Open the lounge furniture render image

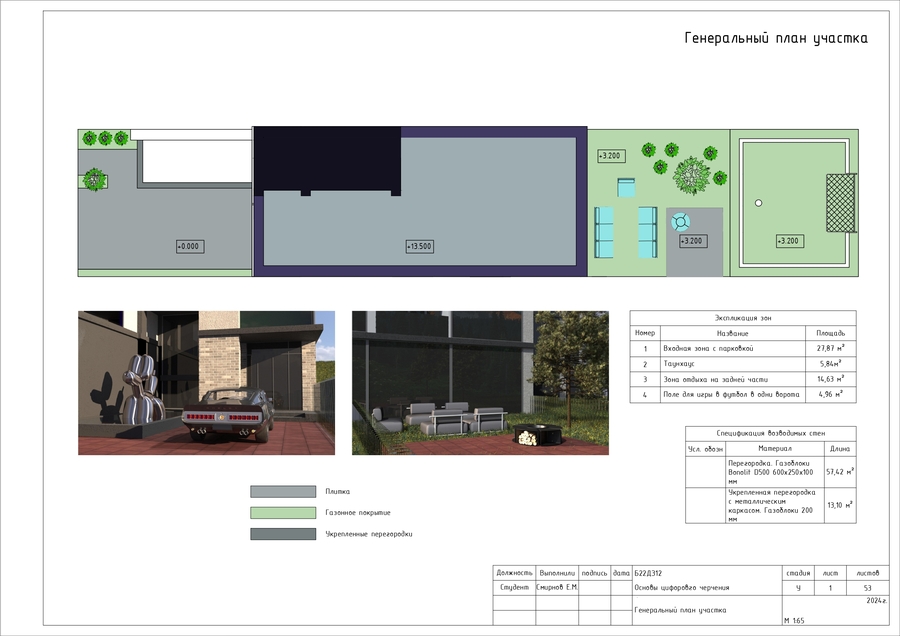(x=480, y=383)
